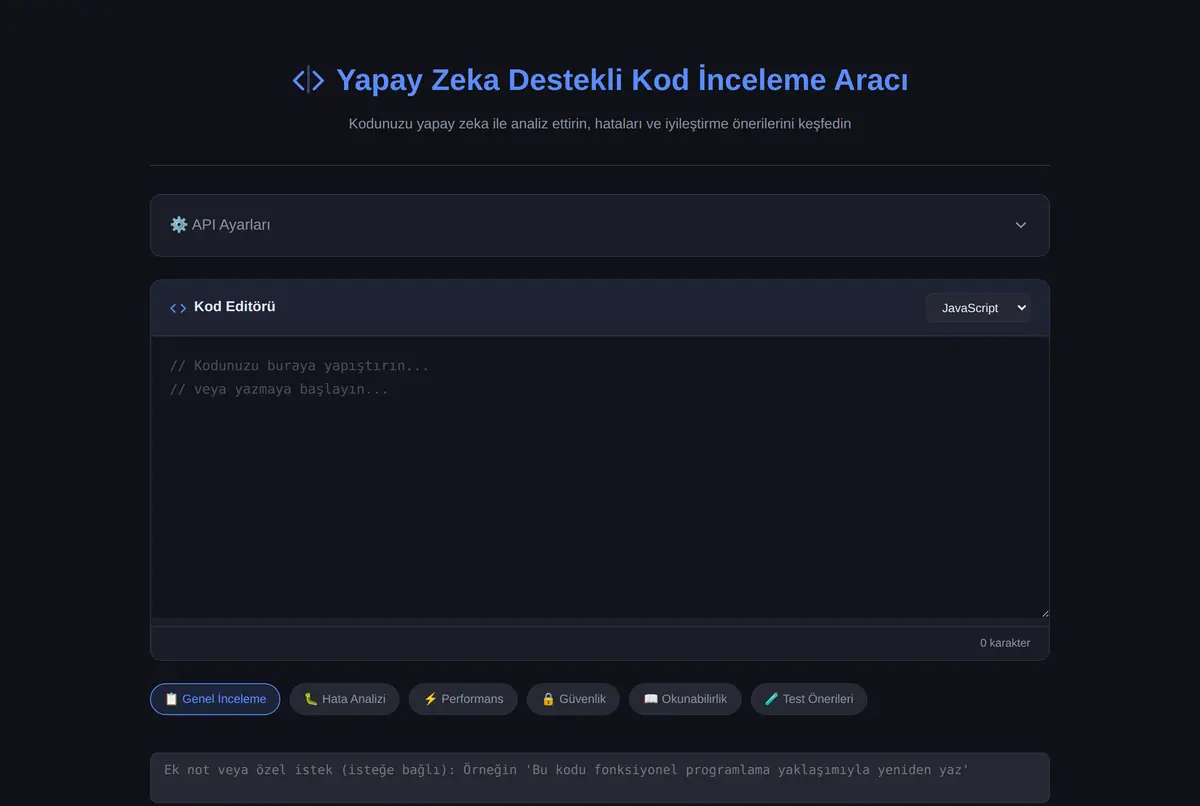This screenshot has width=1200, height=806.
Task: Click the Kod Editörü code brackets icon
Action: [x=178, y=308]
